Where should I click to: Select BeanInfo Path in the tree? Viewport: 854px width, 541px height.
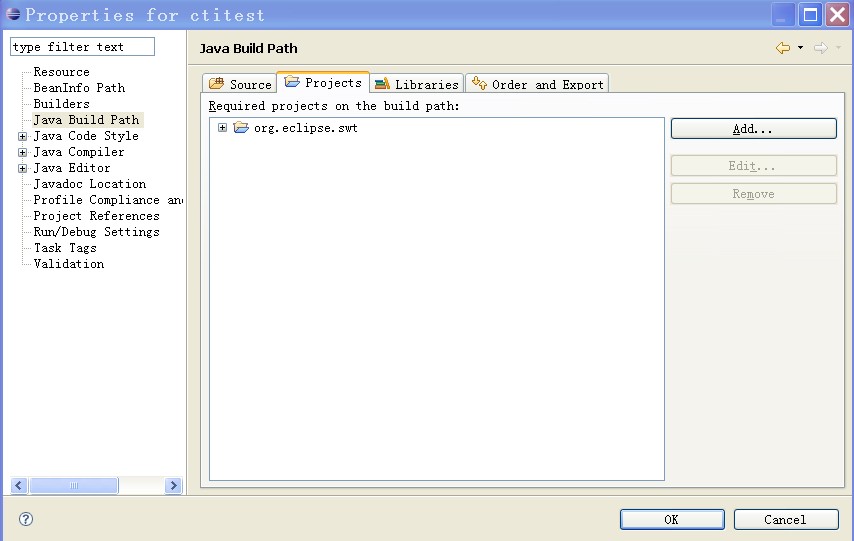80,88
